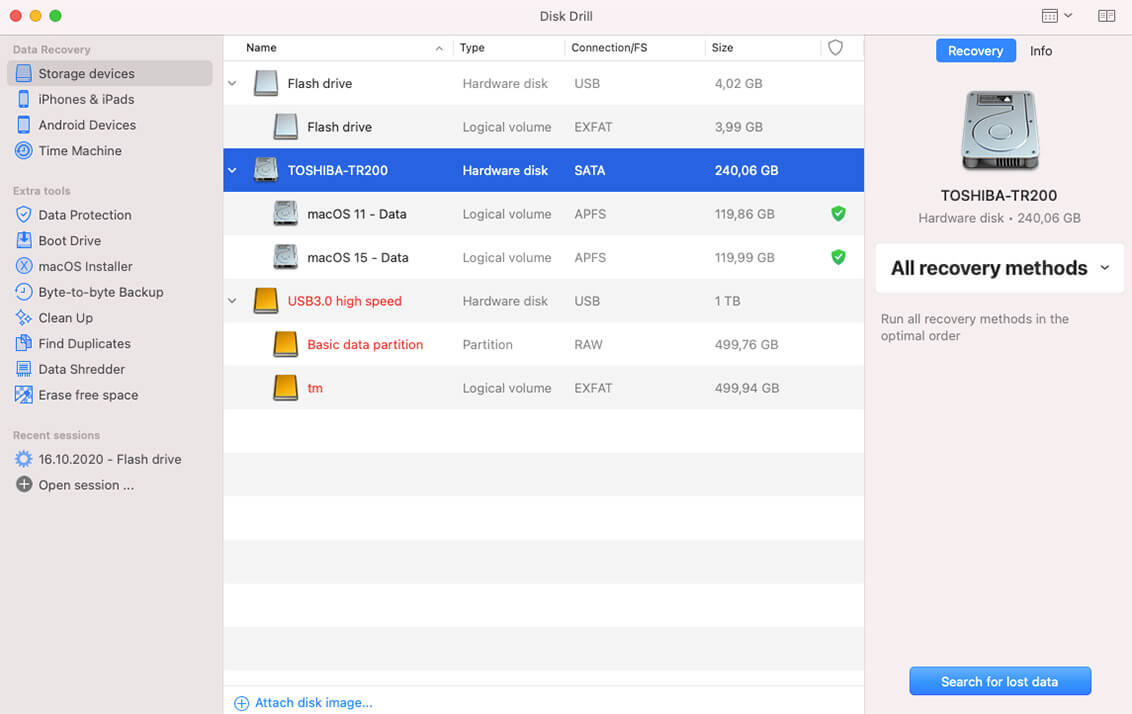Click green shield for macOS 15 - Data
Viewport: 1132px width, 714px height.
(838, 257)
